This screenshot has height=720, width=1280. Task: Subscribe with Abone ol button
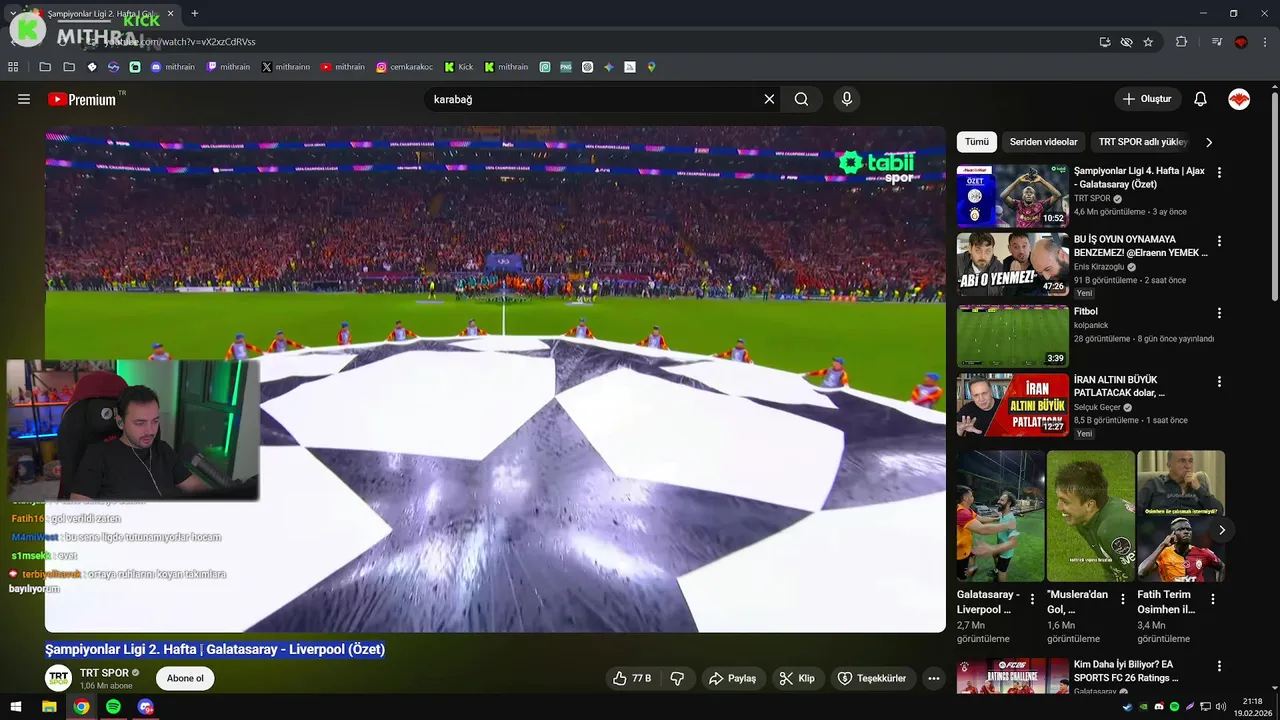coord(185,678)
